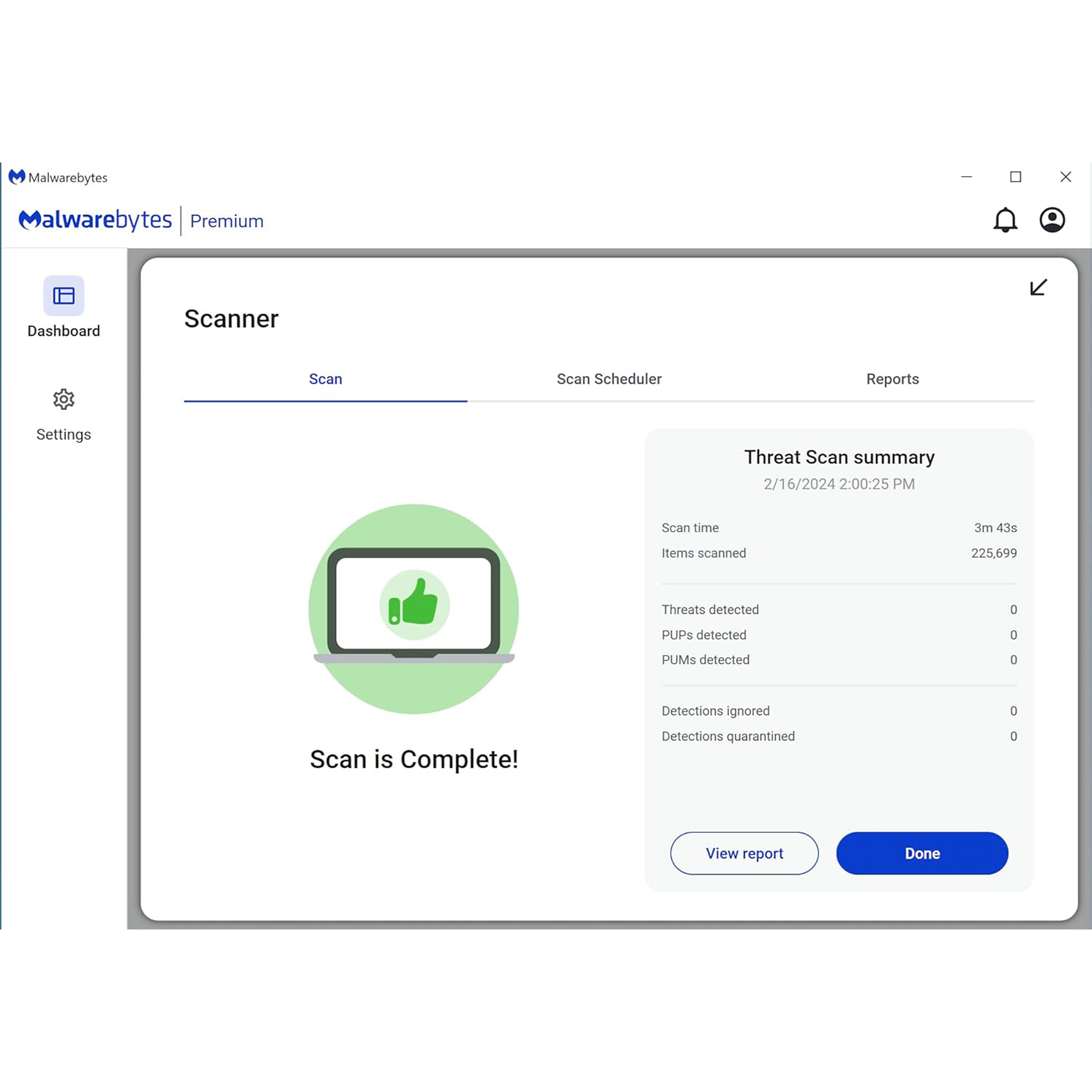Click the Settings label text

tap(63, 434)
